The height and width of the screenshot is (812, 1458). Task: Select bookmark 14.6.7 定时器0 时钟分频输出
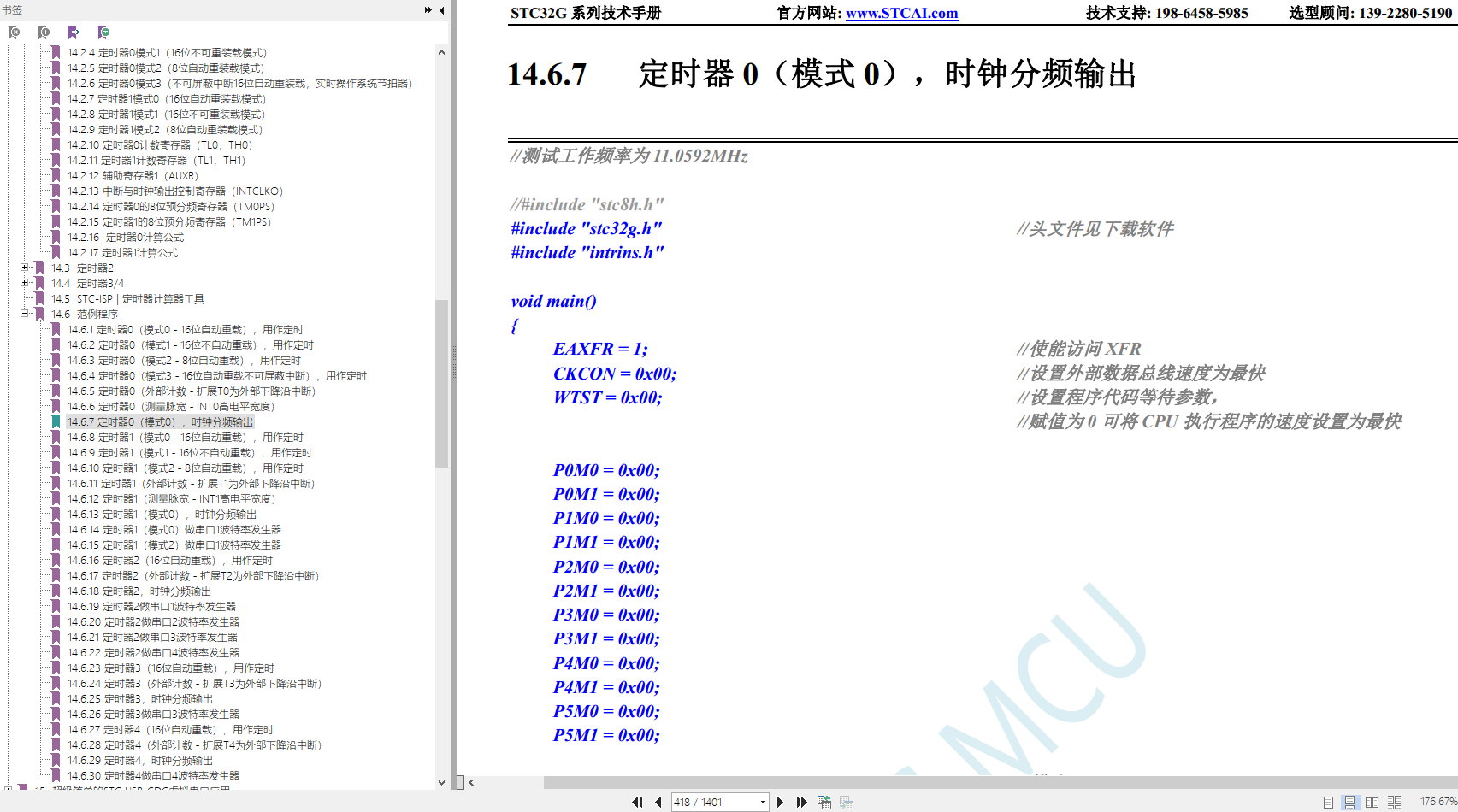point(161,421)
